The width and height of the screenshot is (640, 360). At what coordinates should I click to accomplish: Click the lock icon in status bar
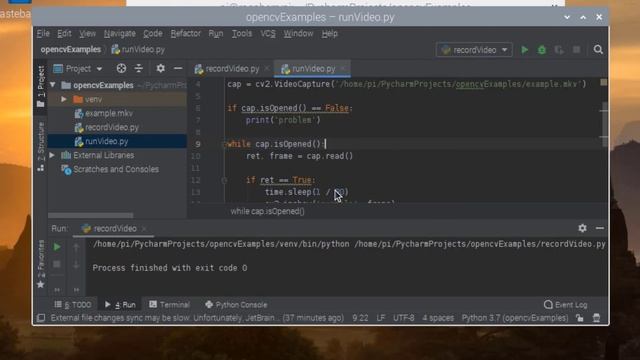580,318
